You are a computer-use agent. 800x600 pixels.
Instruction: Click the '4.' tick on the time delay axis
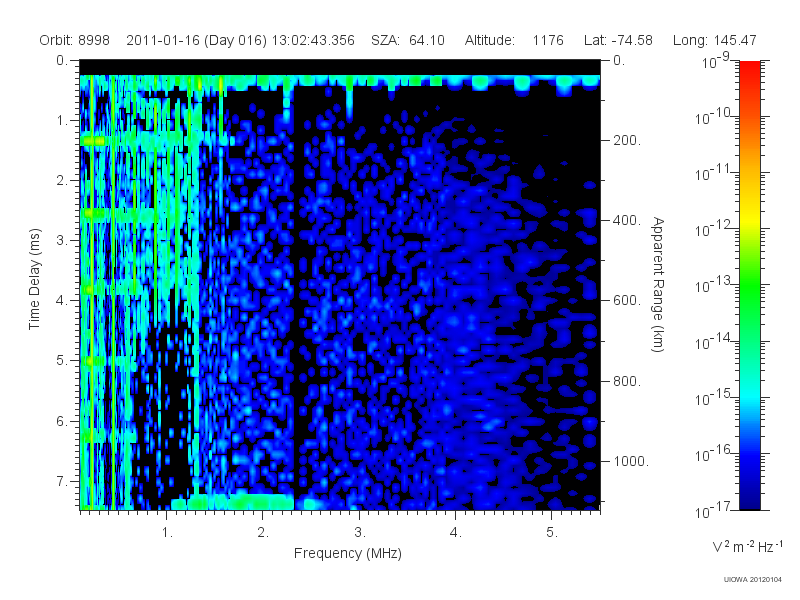point(61,301)
